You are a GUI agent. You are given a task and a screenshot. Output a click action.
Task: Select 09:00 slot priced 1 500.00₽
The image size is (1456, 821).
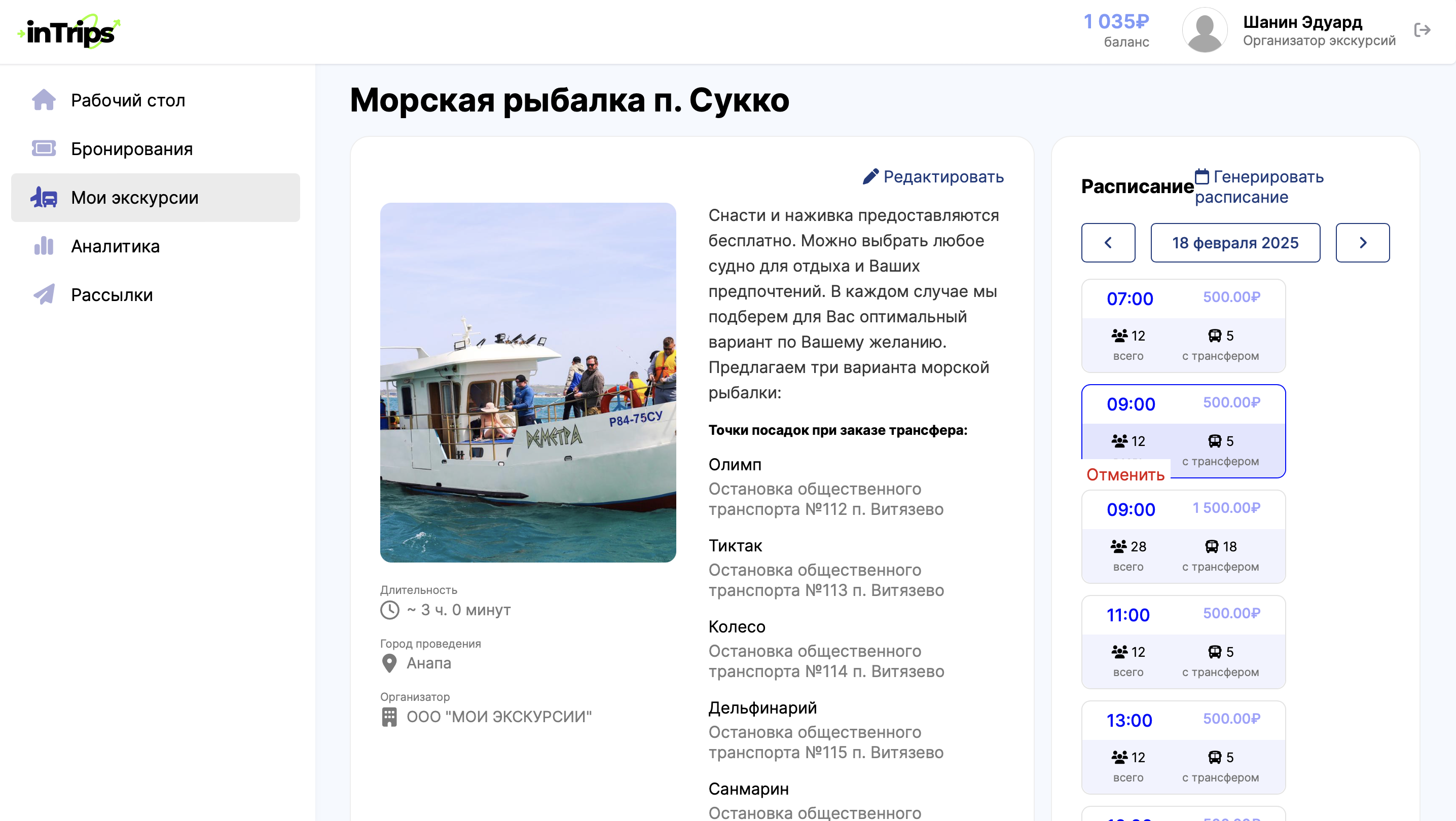coord(1183,536)
